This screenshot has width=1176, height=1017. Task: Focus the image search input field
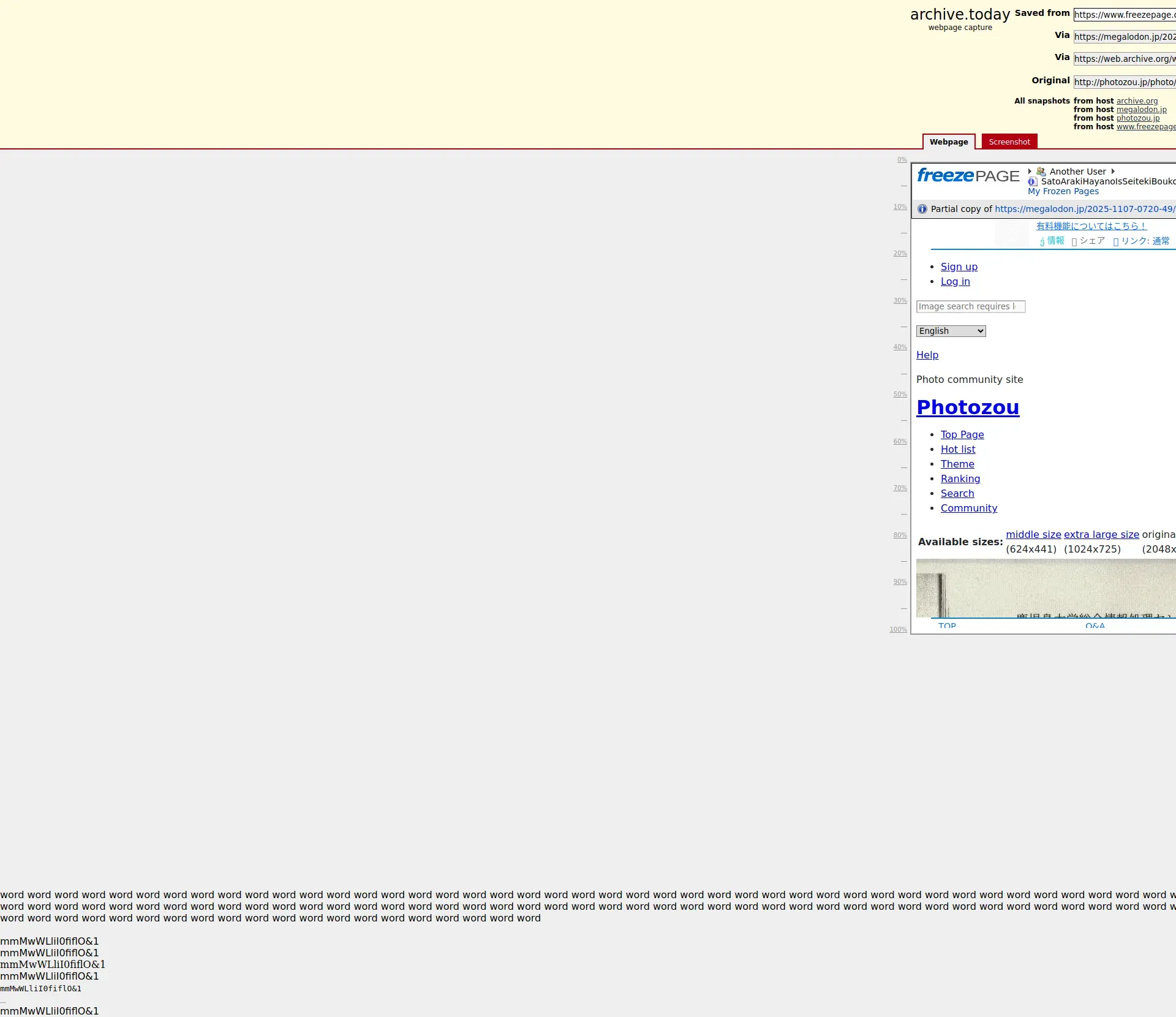pyautogui.click(x=970, y=306)
